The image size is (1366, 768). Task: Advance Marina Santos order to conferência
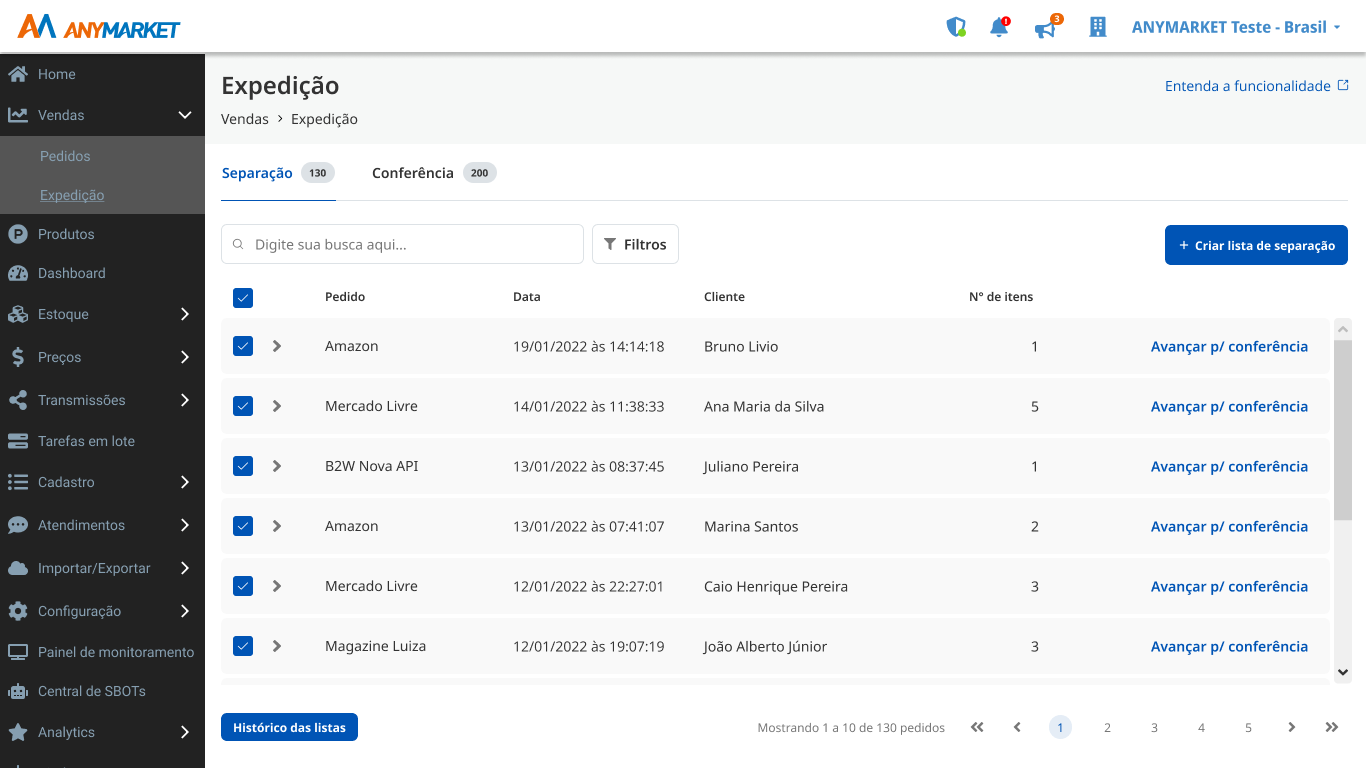tap(1229, 526)
